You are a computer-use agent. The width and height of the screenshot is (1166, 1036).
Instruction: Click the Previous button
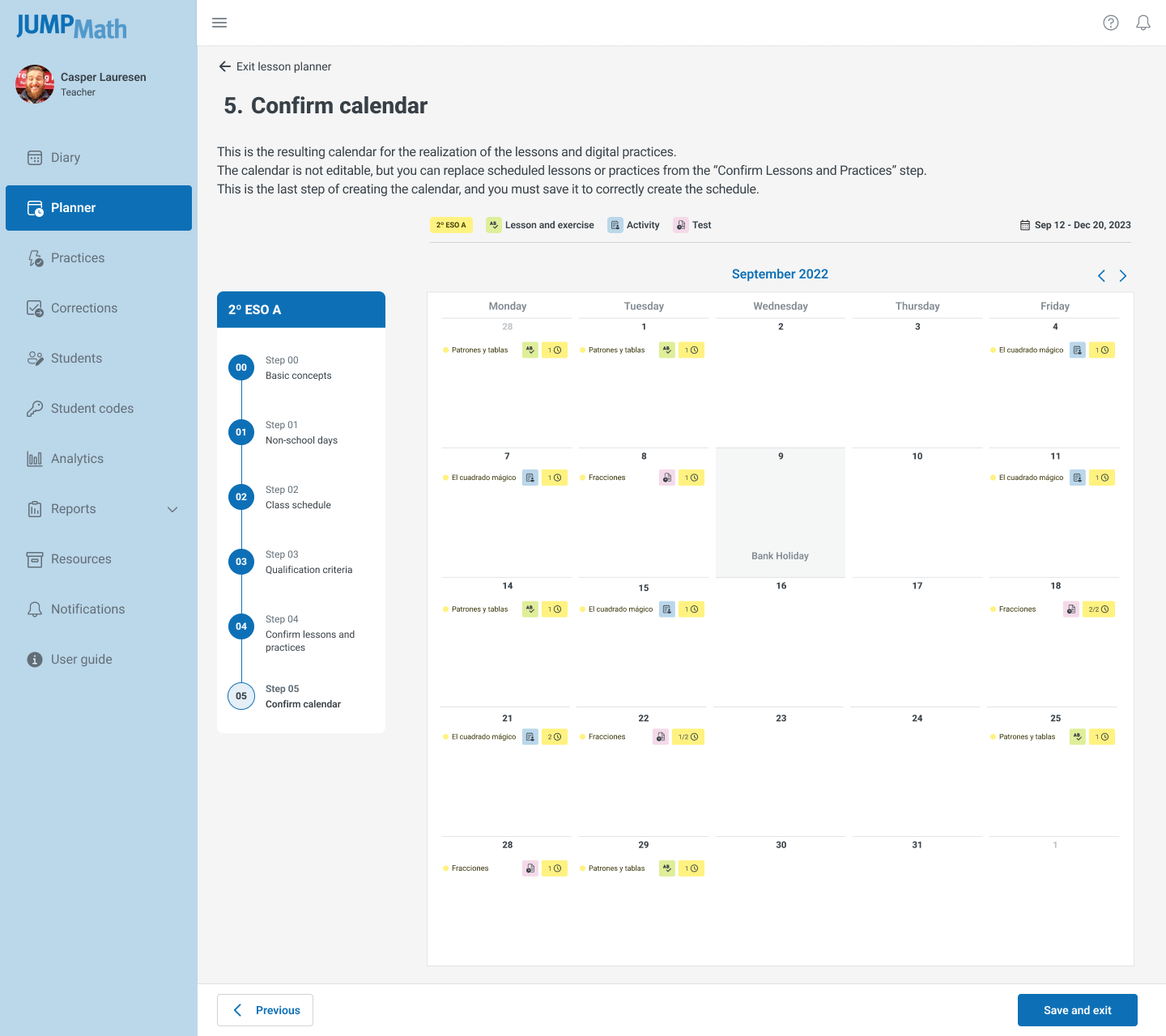coord(266,1010)
